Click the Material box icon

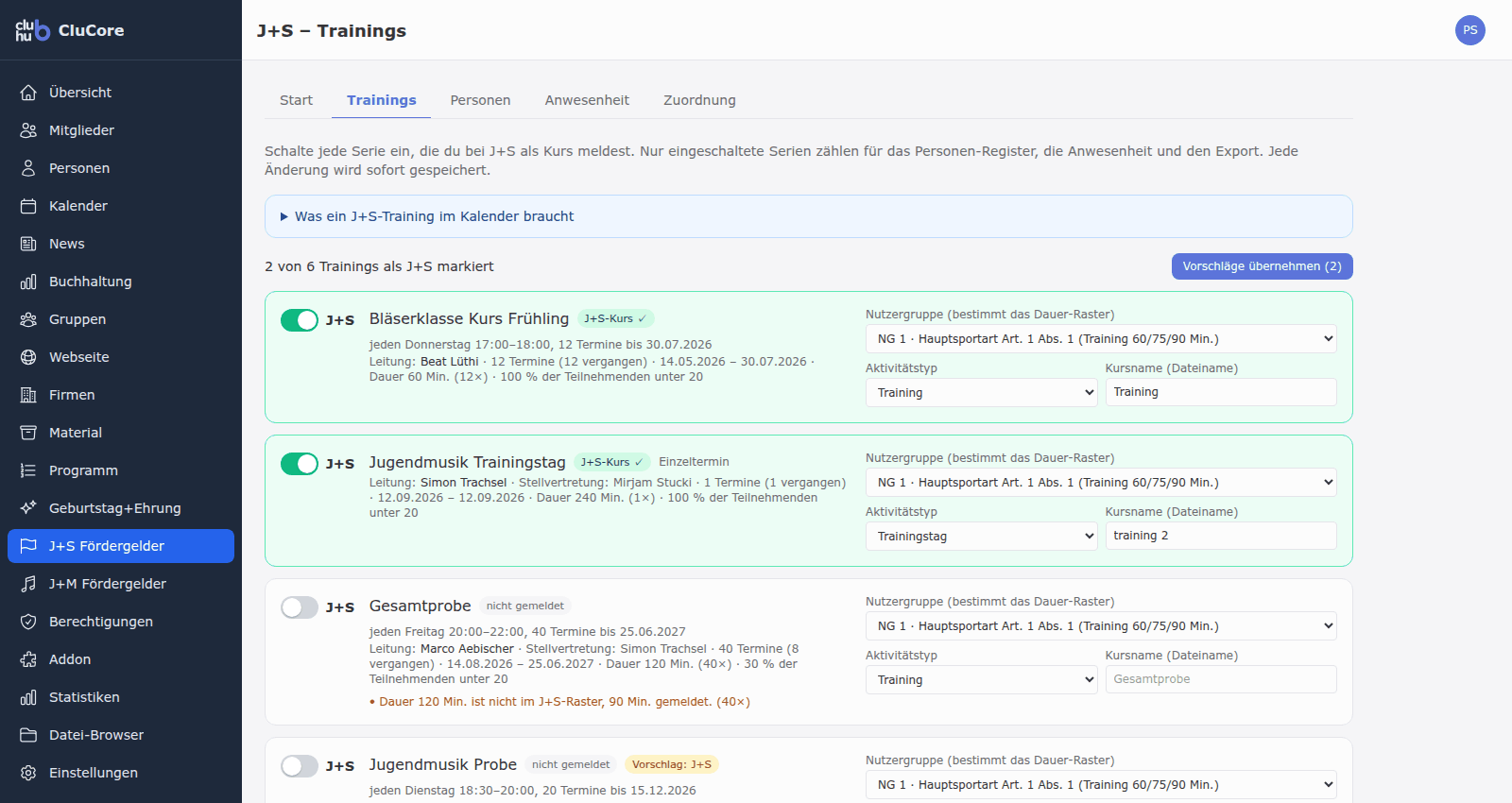point(28,433)
